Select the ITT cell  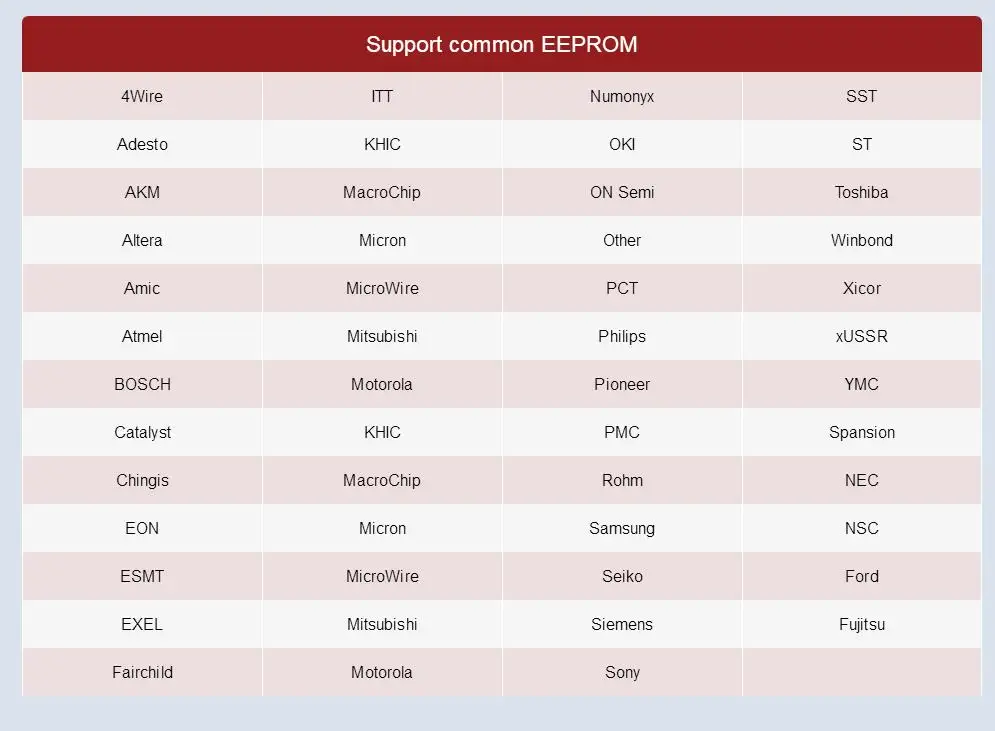[x=382, y=96]
